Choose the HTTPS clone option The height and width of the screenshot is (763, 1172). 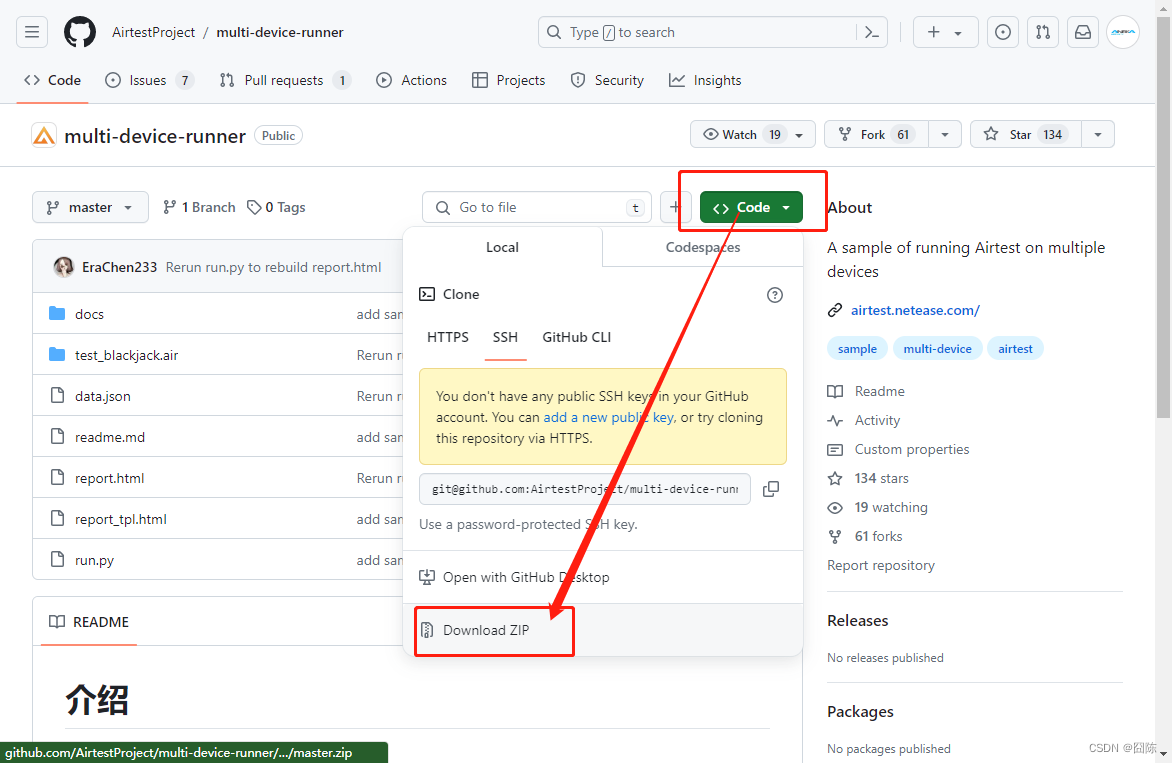coord(448,337)
